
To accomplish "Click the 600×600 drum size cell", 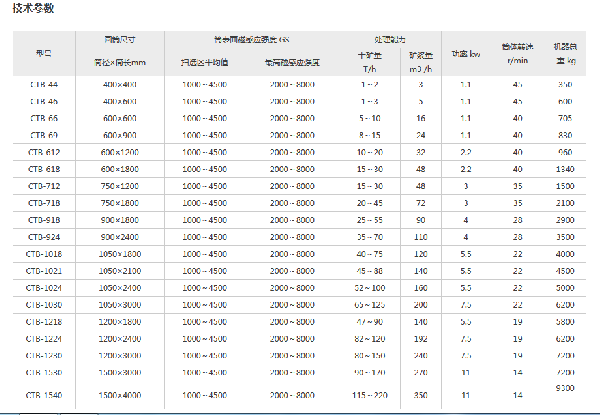I will tap(120, 118).
